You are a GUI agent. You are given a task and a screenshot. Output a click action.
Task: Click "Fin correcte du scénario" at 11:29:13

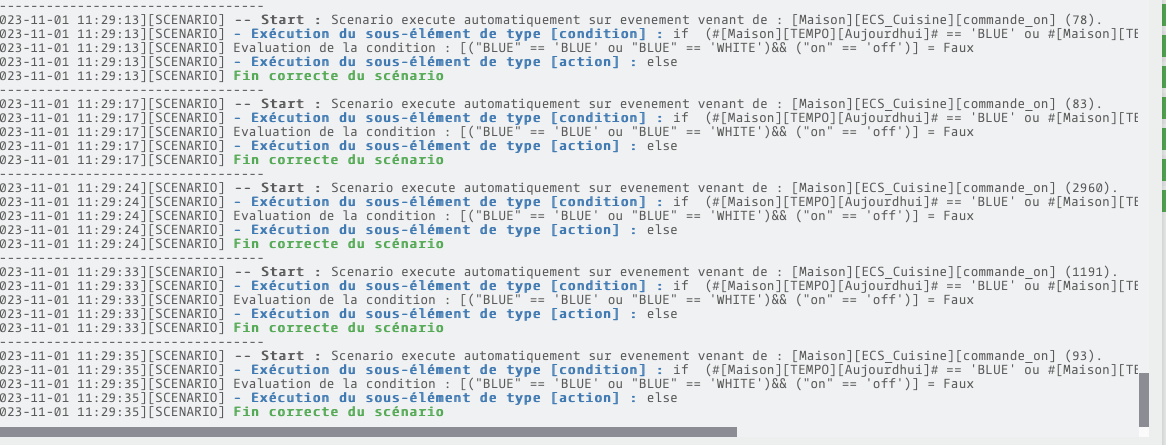pyautogui.click(x=338, y=76)
